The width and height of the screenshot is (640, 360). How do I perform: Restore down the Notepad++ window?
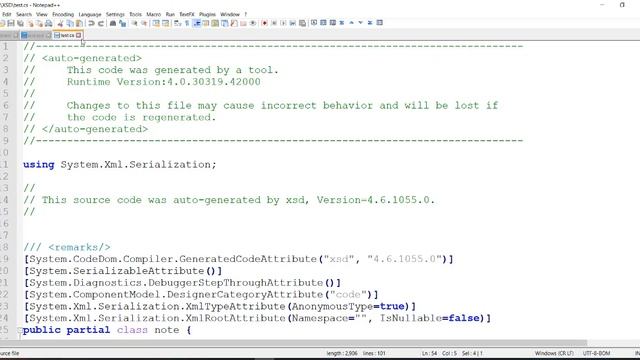tap(622, 5)
